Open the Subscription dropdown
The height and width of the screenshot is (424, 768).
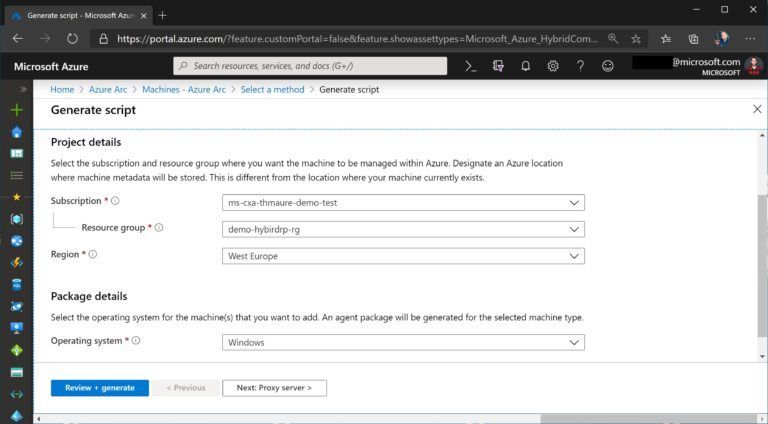click(x=403, y=203)
